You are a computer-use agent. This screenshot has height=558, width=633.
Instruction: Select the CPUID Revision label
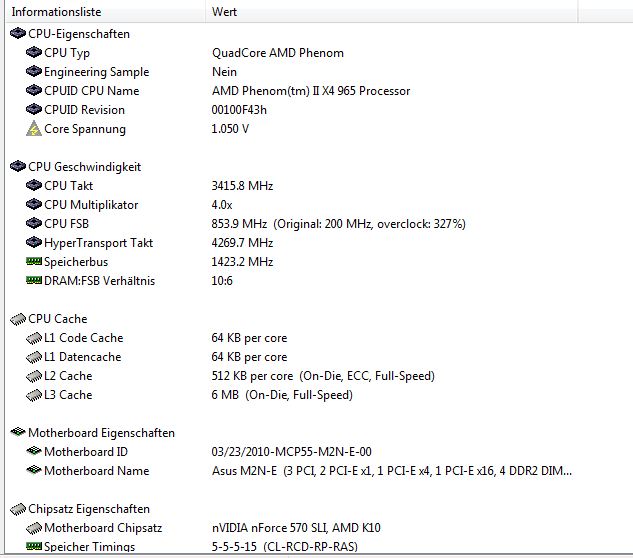(84, 110)
